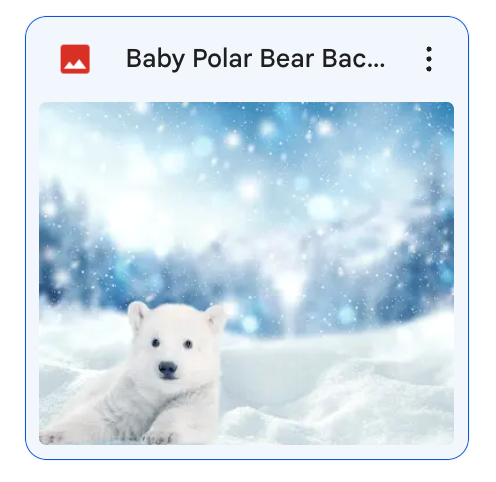Select the Baby Polar Bear Bac... file title
Screen dimensions: 496x482
pos(255,59)
